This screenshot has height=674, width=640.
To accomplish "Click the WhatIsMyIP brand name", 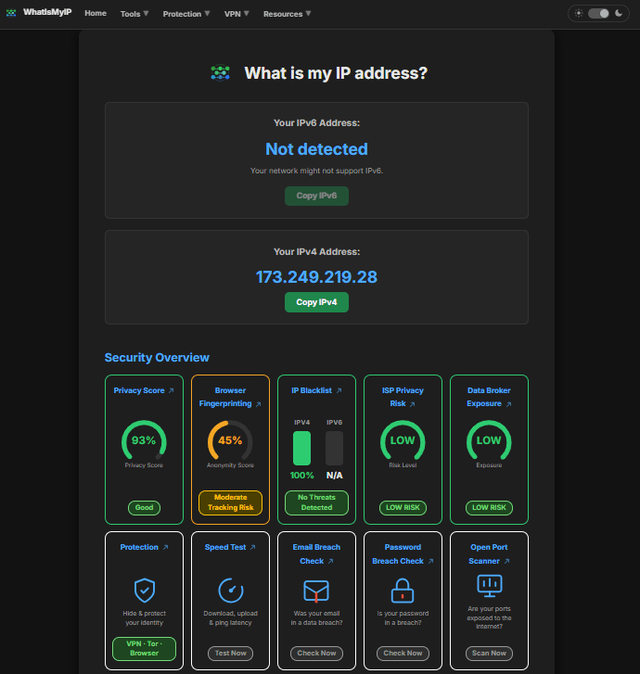I will pyautogui.click(x=47, y=12).
